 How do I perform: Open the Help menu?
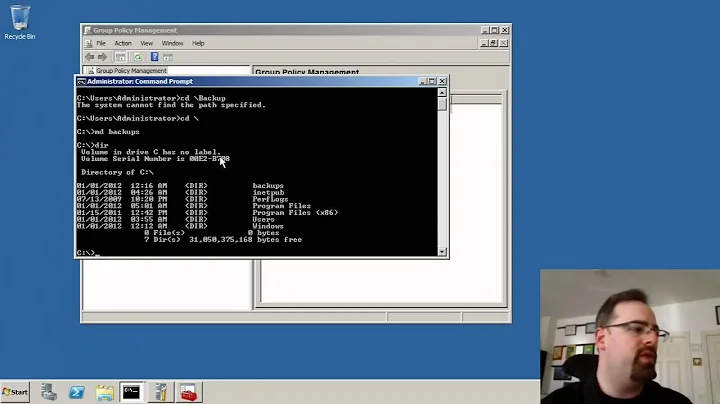pyautogui.click(x=198, y=43)
